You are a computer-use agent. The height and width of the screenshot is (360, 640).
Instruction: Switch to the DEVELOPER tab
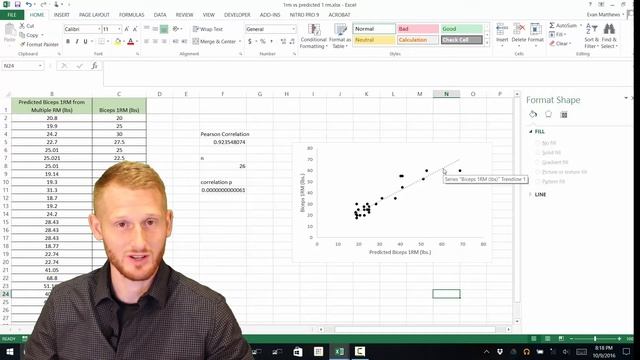click(x=237, y=15)
